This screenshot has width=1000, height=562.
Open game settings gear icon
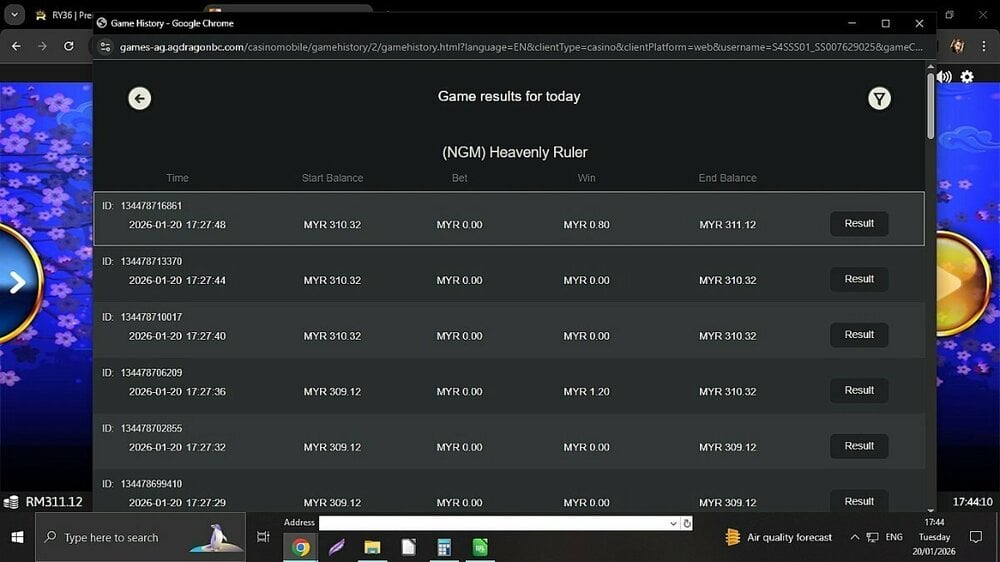967,77
